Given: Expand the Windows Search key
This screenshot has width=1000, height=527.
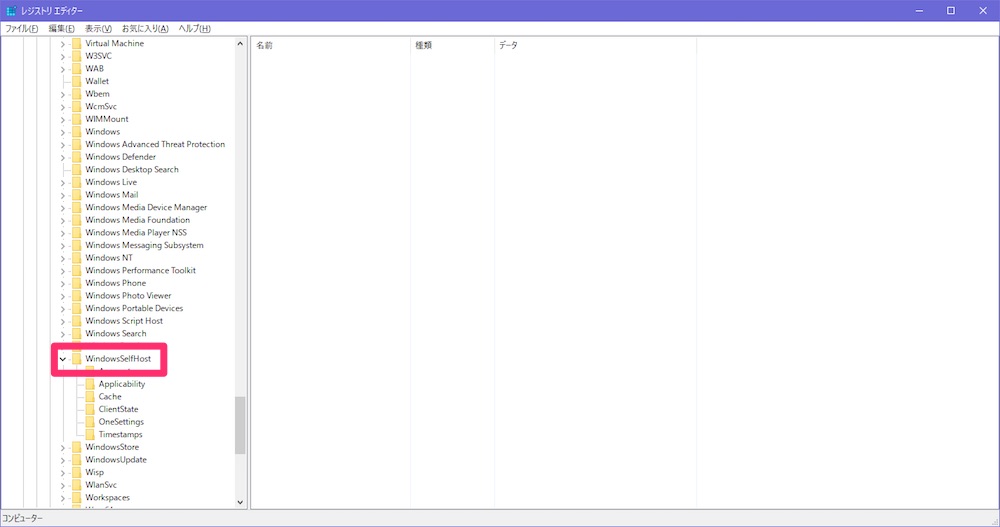Looking at the screenshot, I should tap(62, 334).
